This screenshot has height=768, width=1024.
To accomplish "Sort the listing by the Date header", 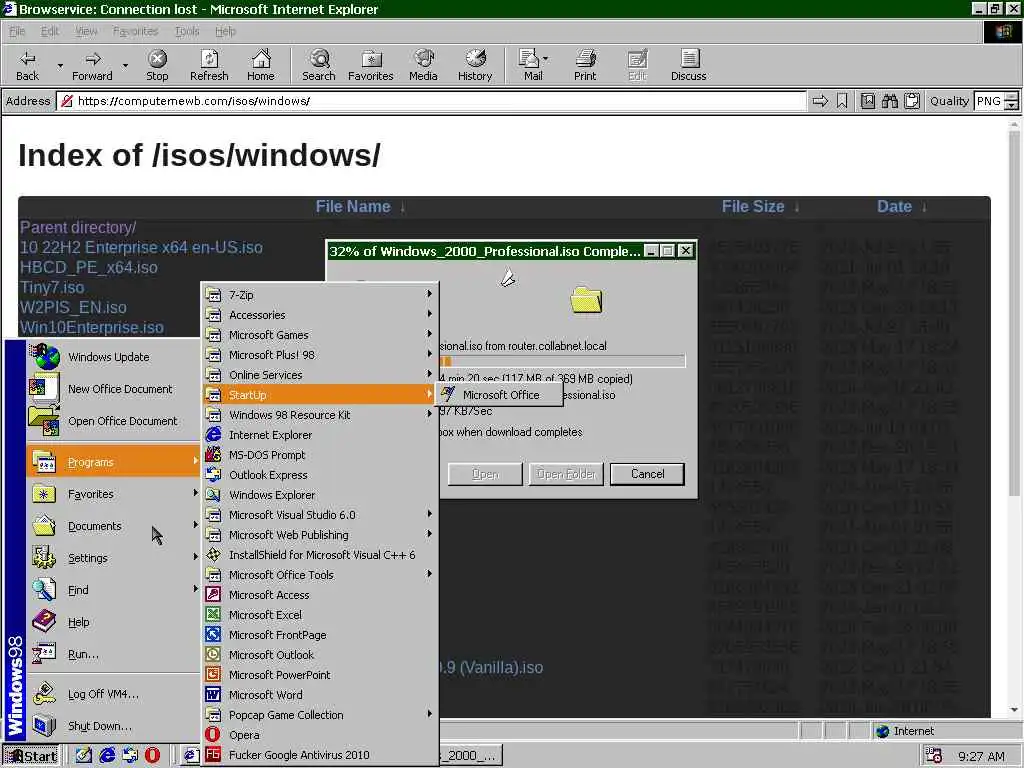I will coord(894,206).
